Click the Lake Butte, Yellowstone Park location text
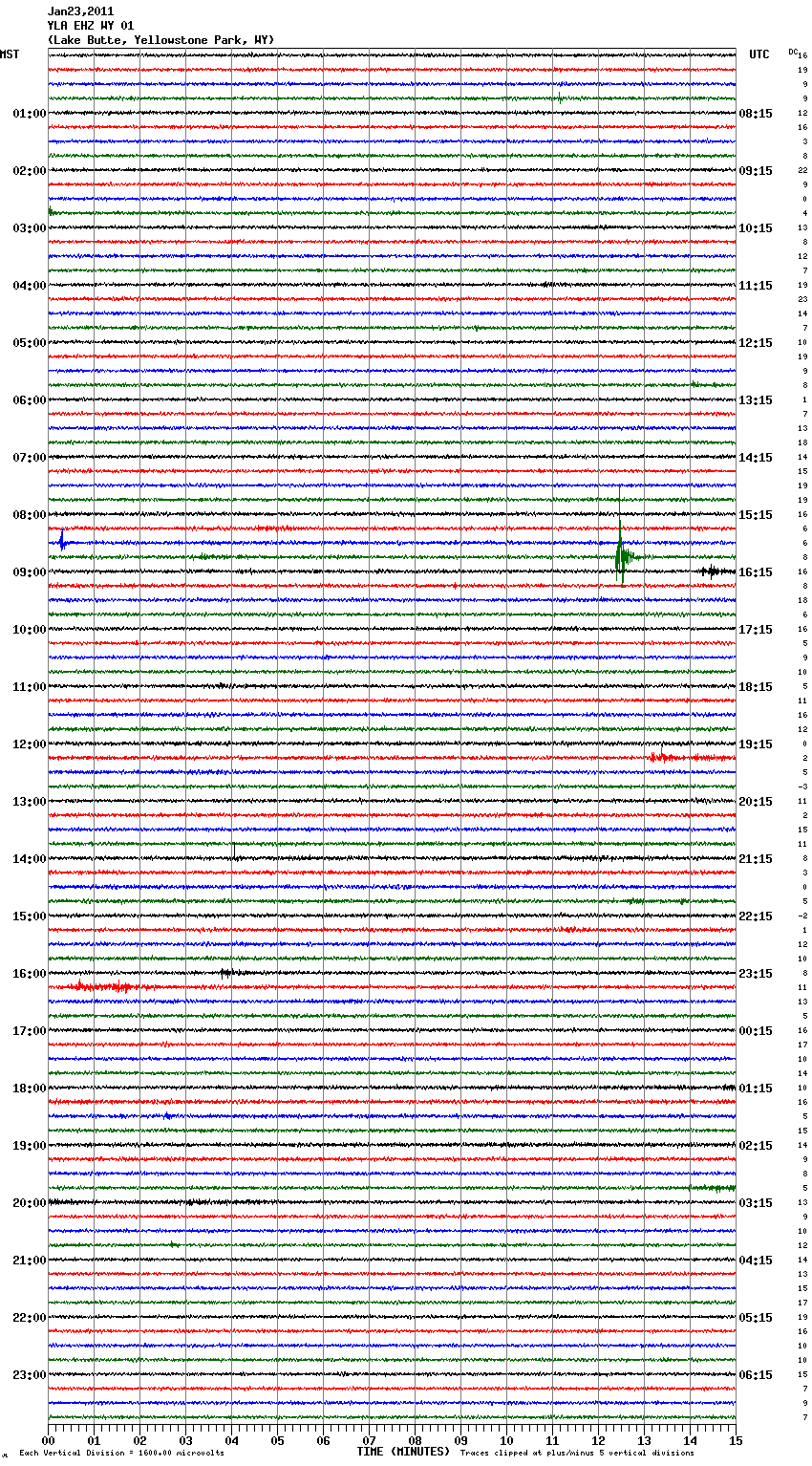The image size is (812, 1466). point(160,40)
